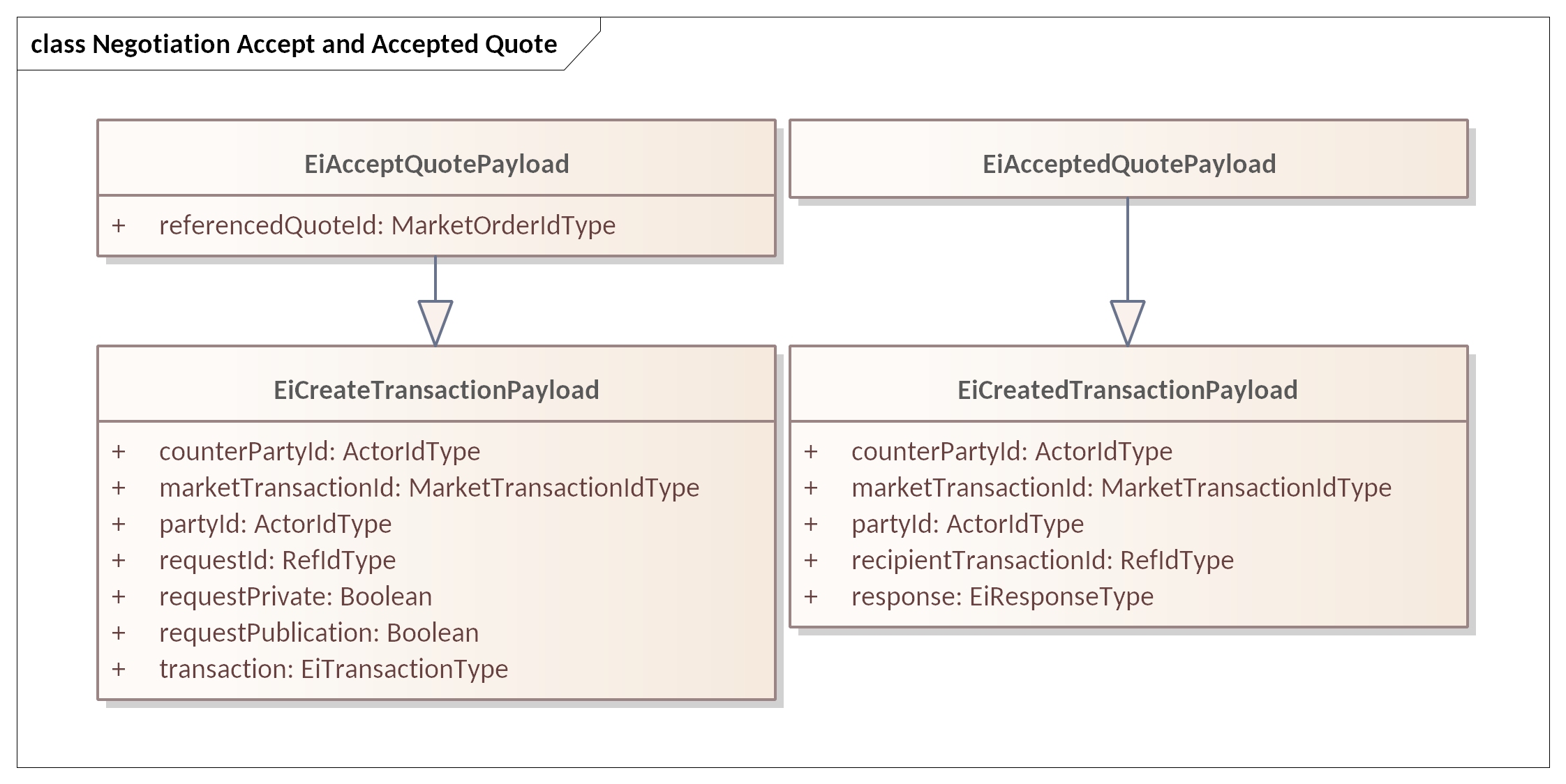Click the plus sign beside requestPublication
Viewport: 1566px width, 784px height.
tap(119, 633)
